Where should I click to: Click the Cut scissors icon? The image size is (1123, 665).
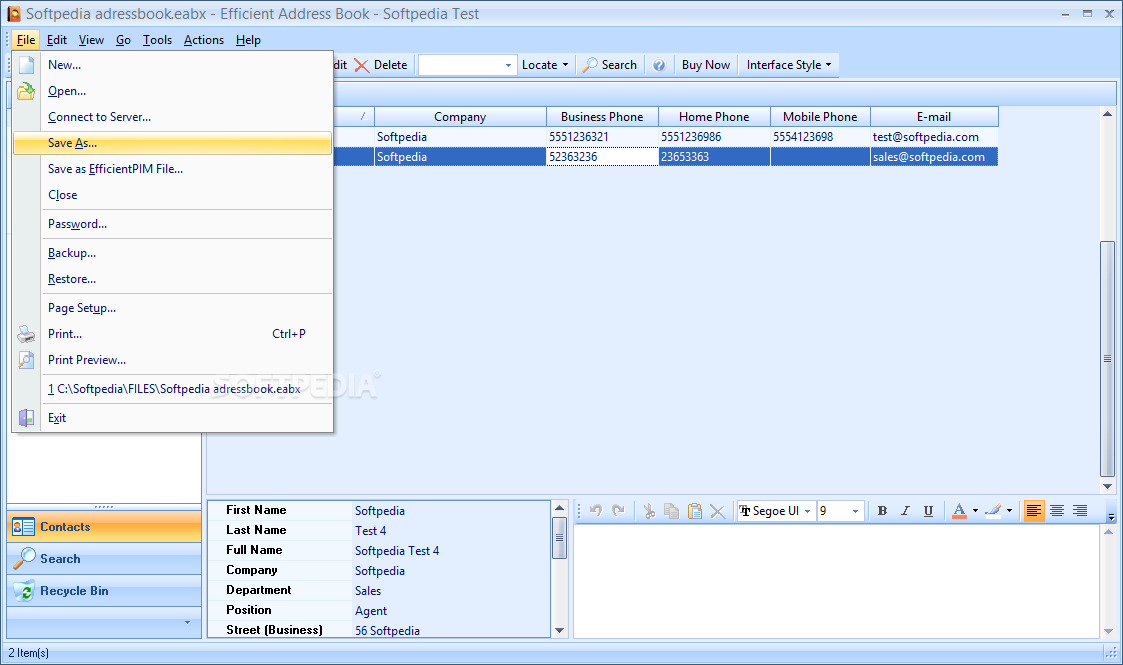649,511
